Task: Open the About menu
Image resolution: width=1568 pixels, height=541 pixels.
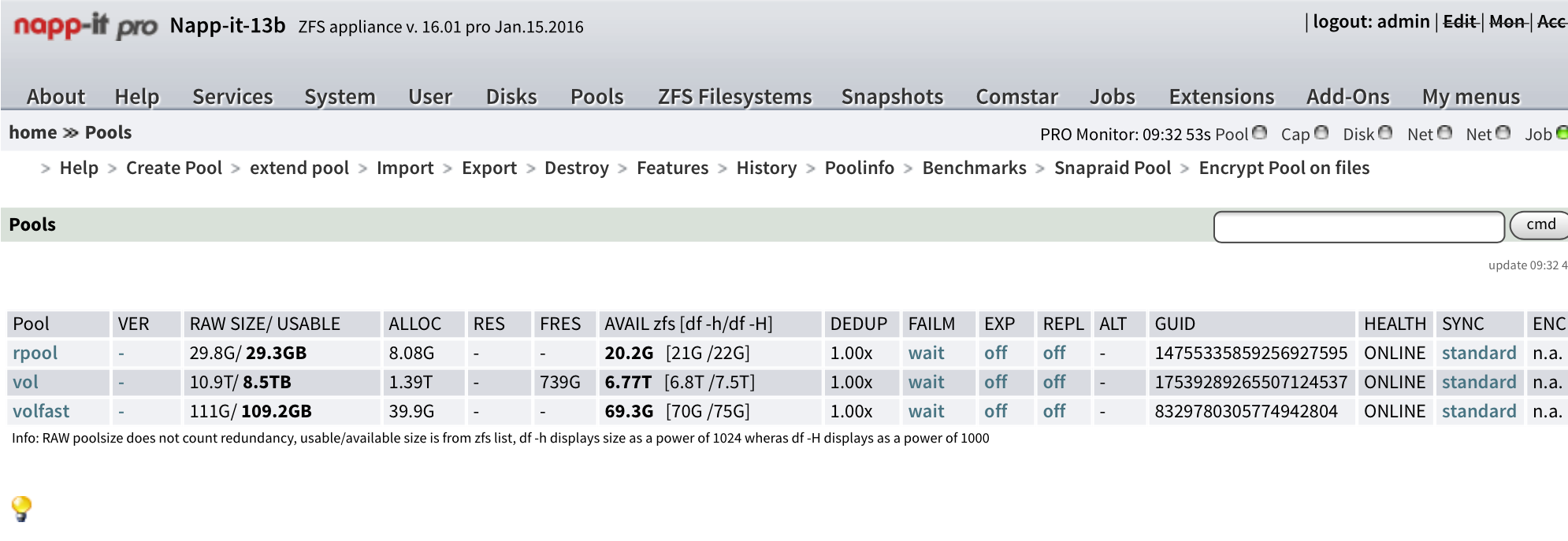Action: click(56, 96)
